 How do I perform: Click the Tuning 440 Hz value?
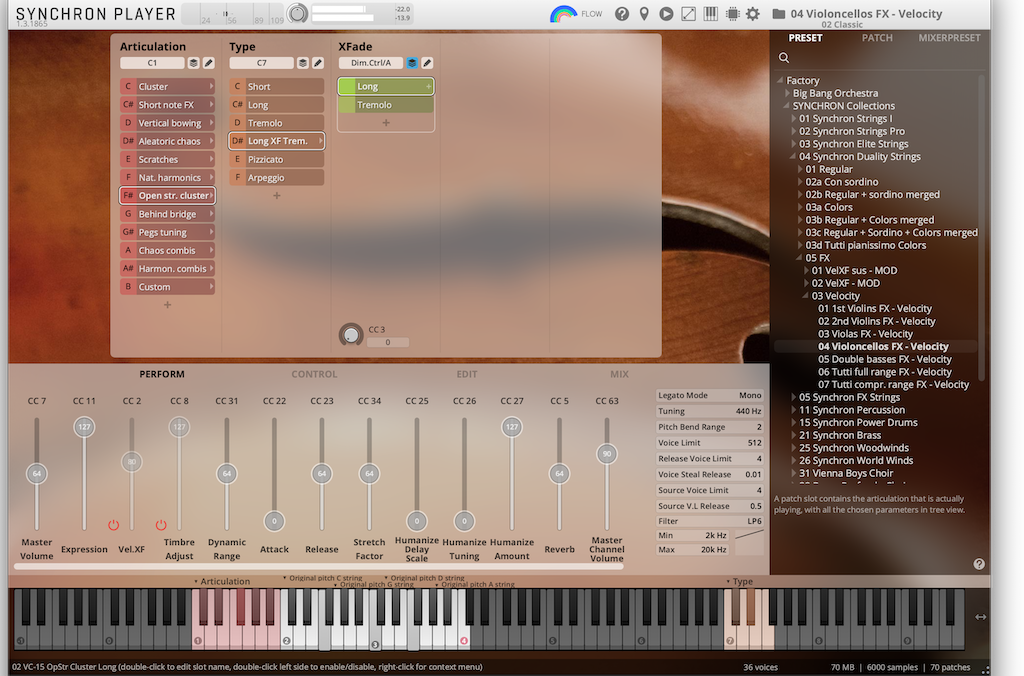(748, 411)
